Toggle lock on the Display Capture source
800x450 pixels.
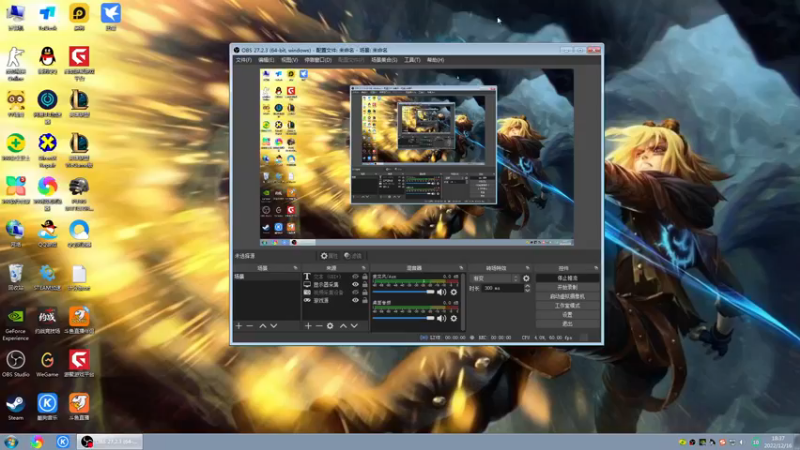coord(365,285)
